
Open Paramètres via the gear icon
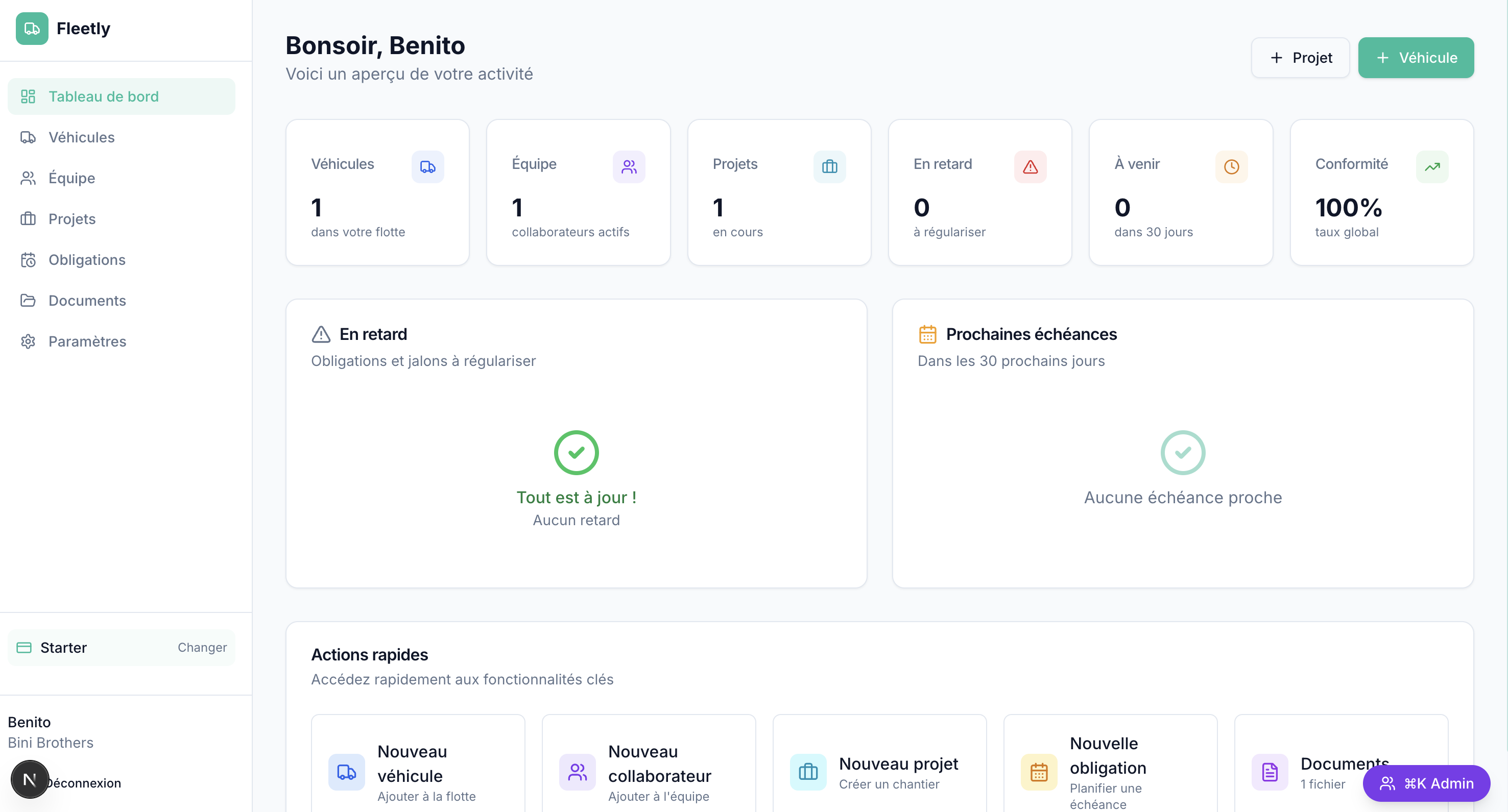[x=28, y=341]
